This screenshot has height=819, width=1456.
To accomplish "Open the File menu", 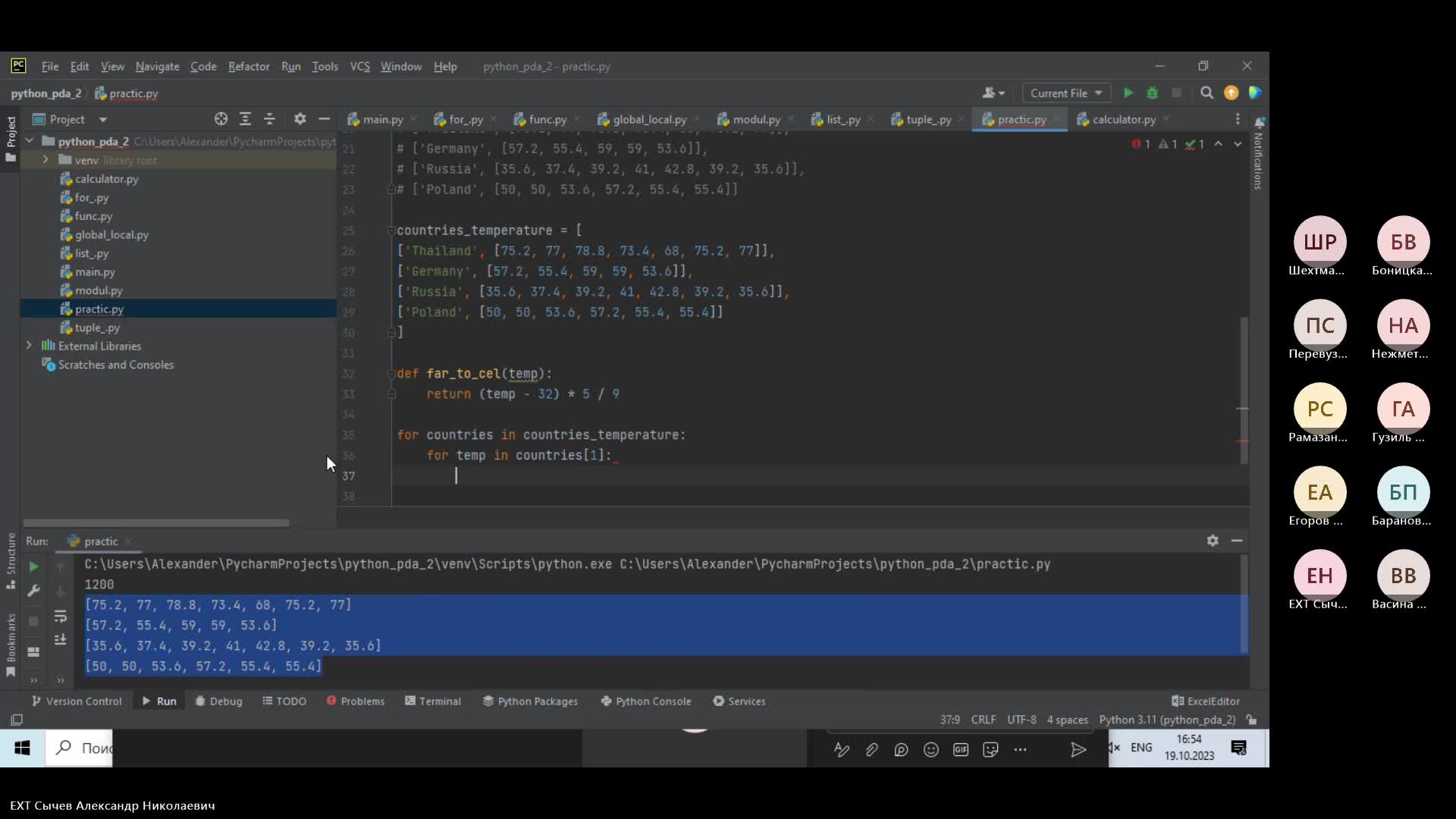I will [x=50, y=67].
